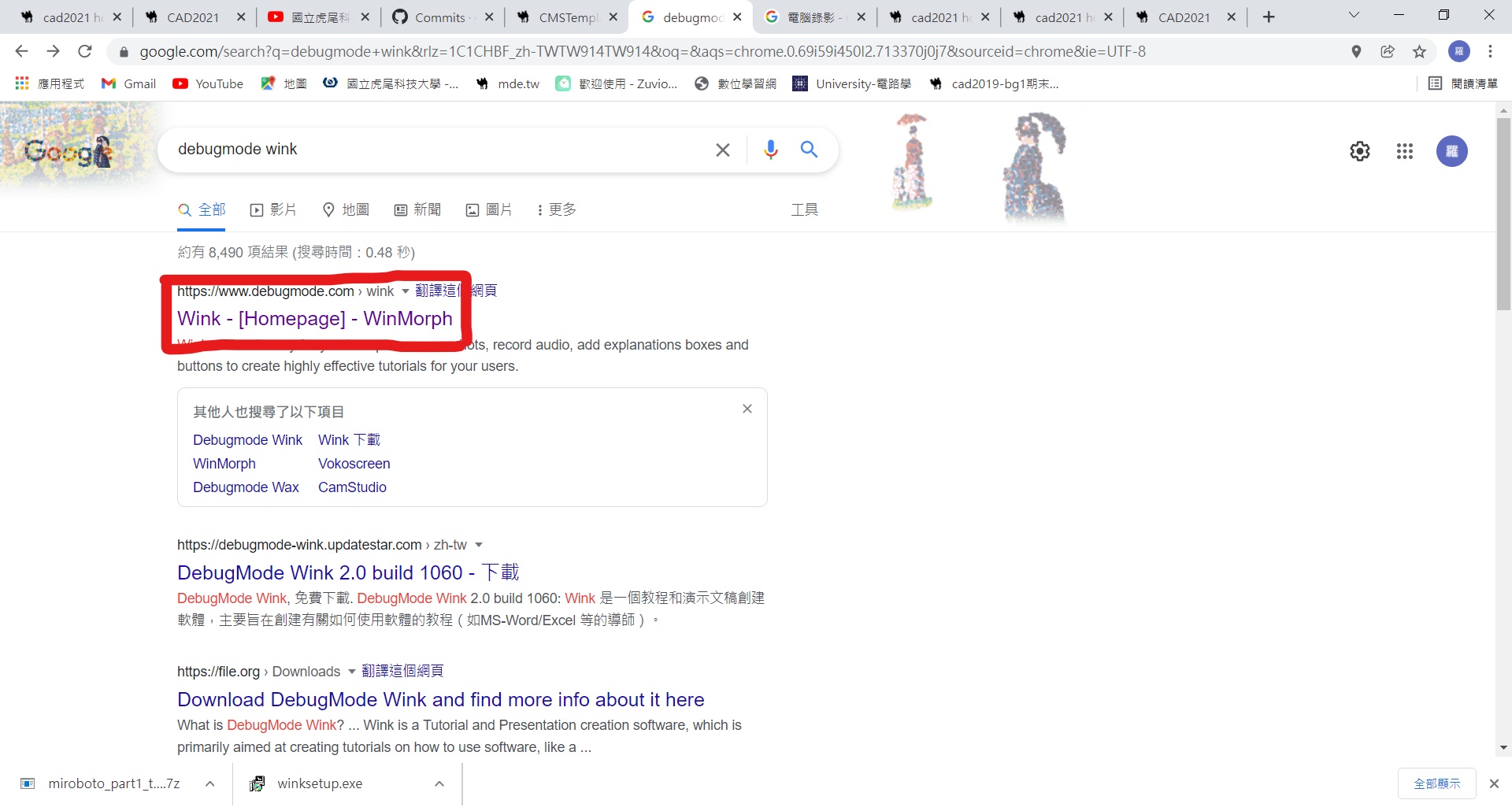
Task: Expand the updatestar.com result options arrow
Action: pyautogui.click(x=478, y=545)
